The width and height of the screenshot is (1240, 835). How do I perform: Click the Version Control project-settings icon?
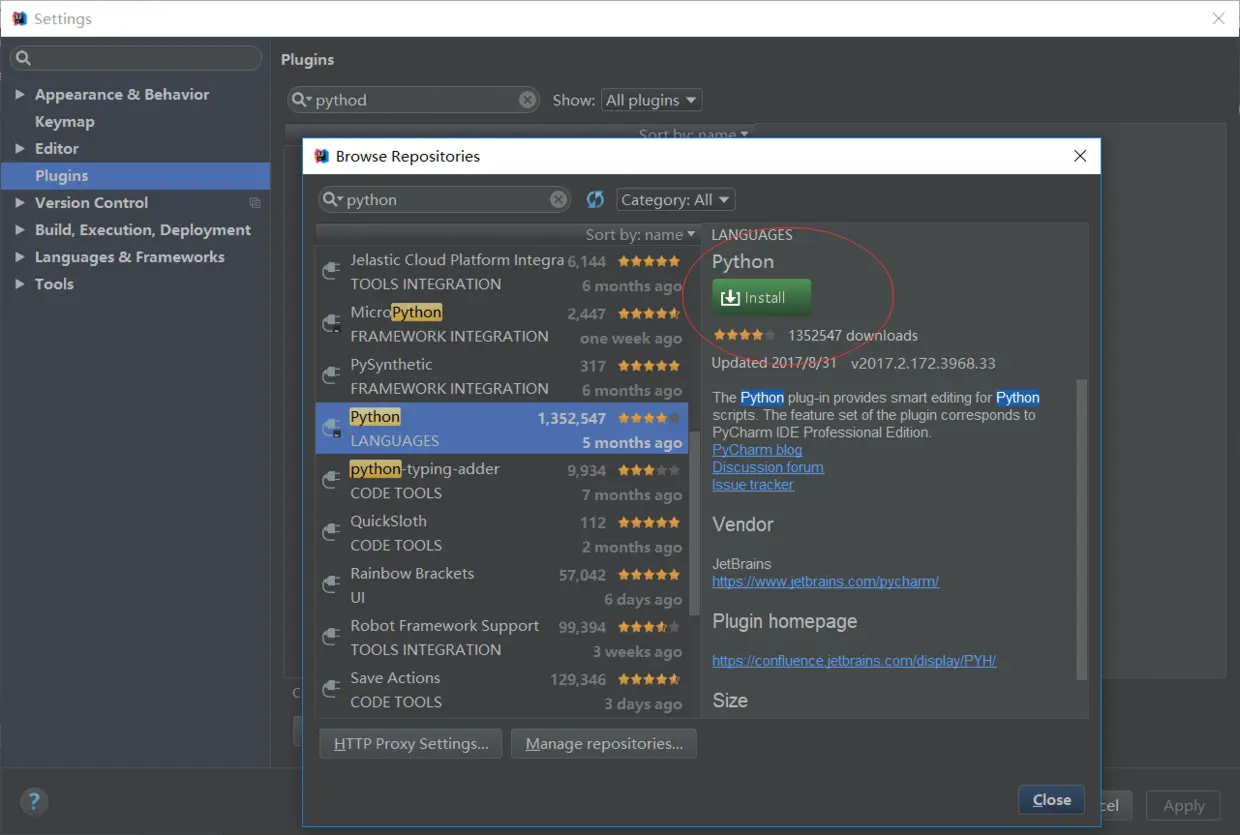pyautogui.click(x=255, y=203)
